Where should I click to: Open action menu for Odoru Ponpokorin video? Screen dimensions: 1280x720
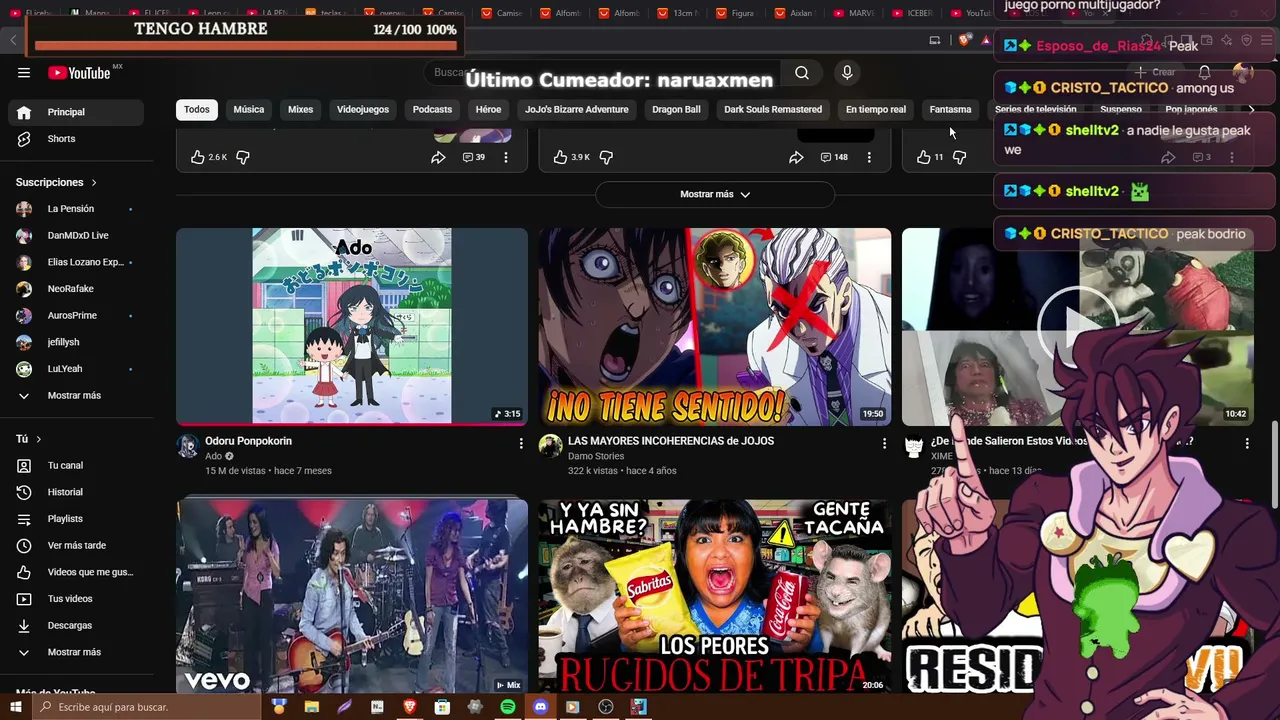click(521, 443)
